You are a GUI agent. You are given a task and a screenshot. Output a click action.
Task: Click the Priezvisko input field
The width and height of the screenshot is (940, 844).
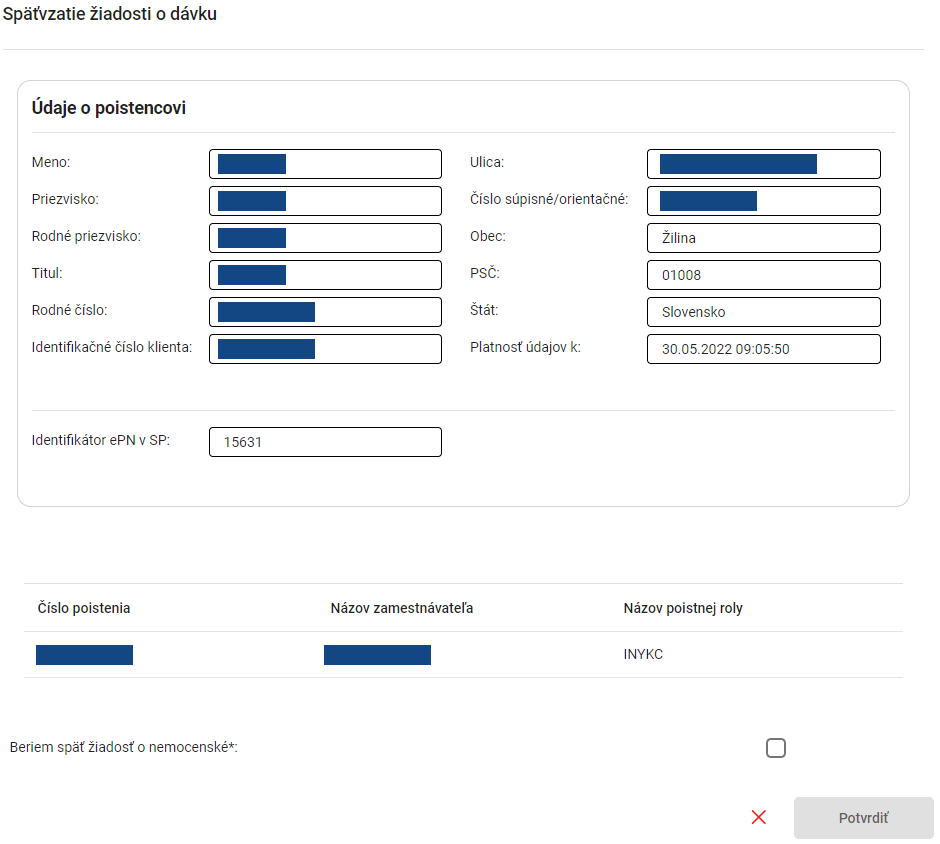click(x=326, y=201)
